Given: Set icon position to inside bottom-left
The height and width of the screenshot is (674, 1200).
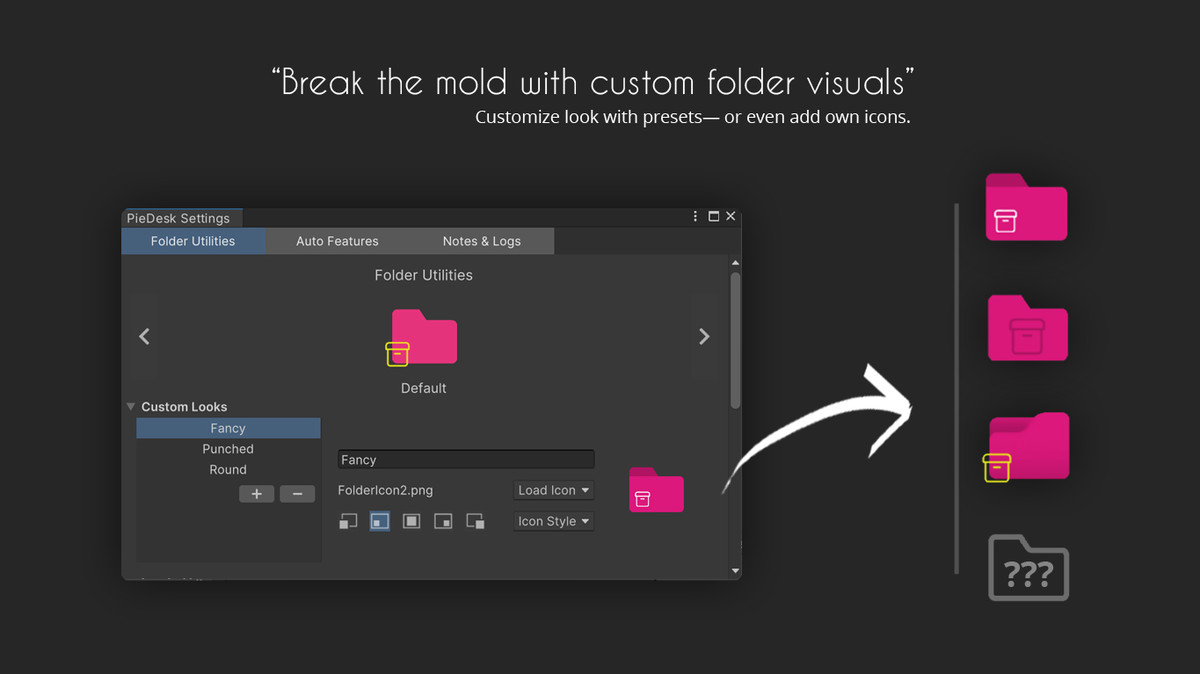Looking at the screenshot, I should (380, 521).
